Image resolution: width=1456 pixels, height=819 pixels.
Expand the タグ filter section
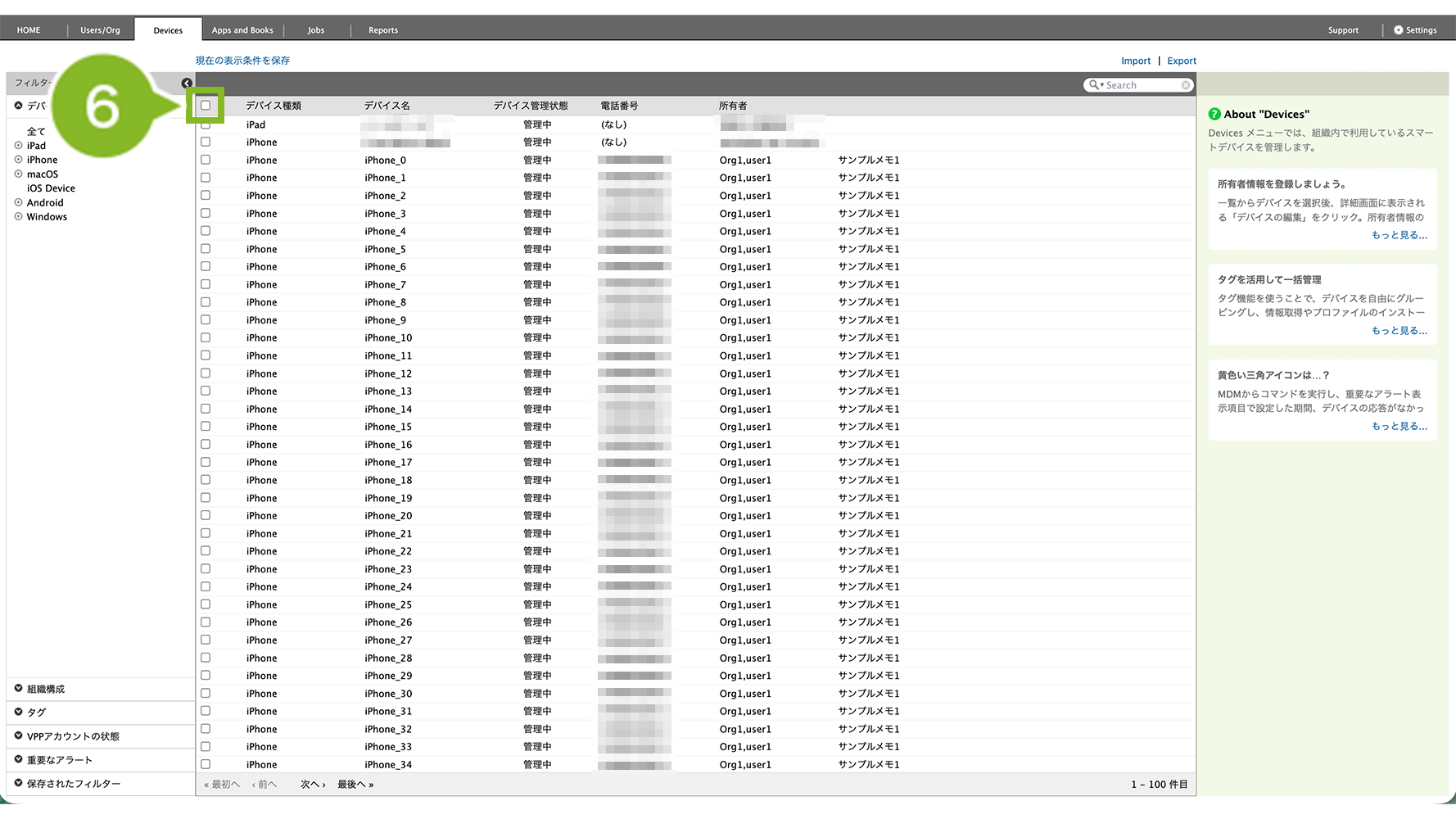19,713
